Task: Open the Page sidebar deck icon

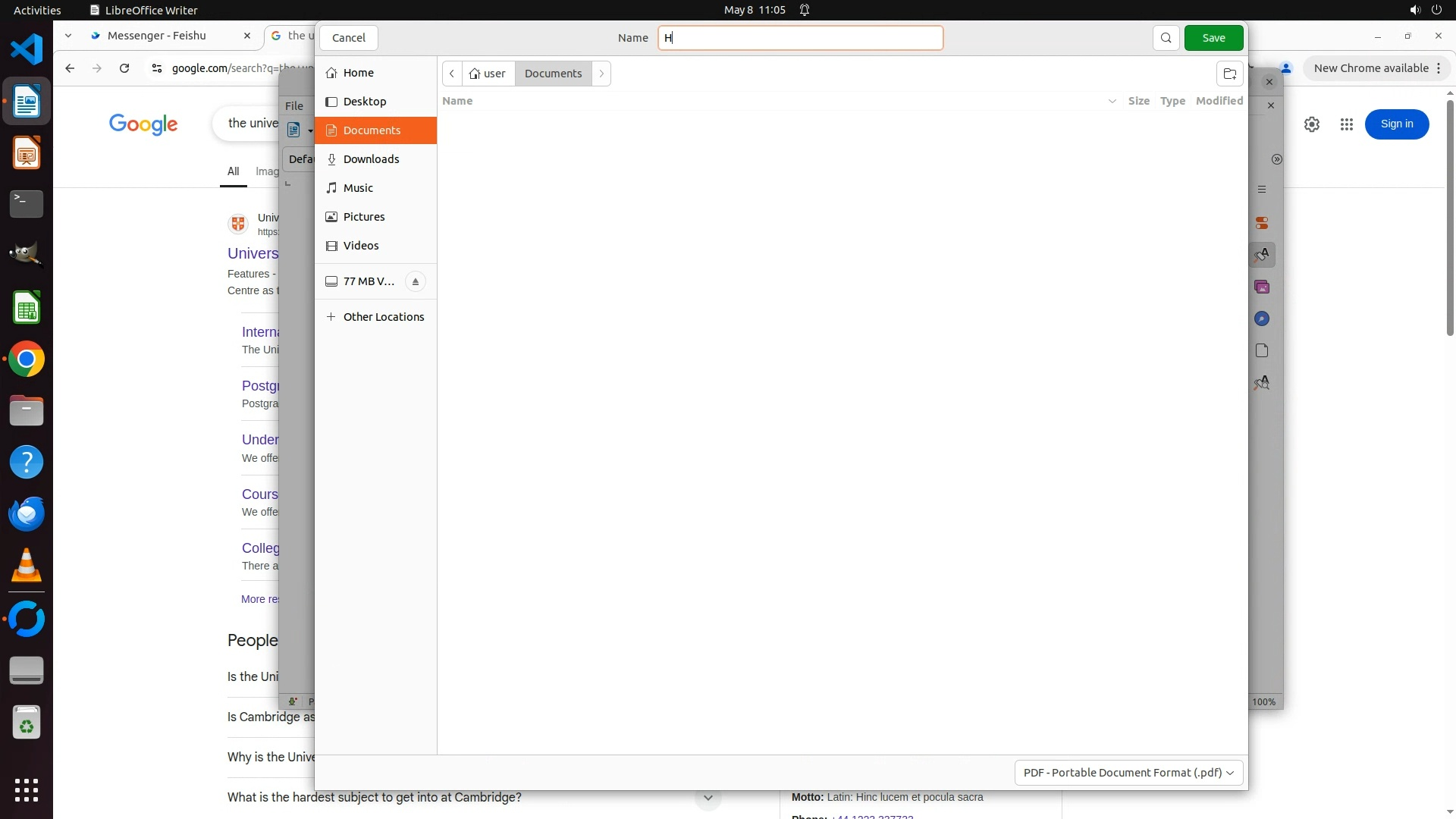Action: (x=1262, y=350)
